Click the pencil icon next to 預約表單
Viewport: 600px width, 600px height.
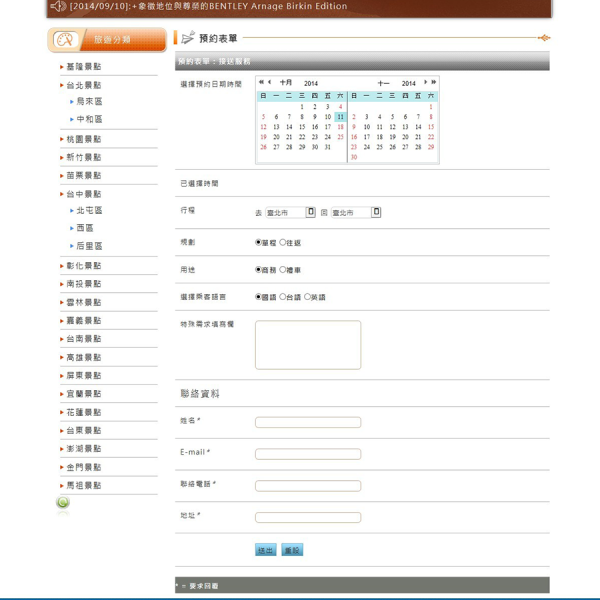pos(188,38)
